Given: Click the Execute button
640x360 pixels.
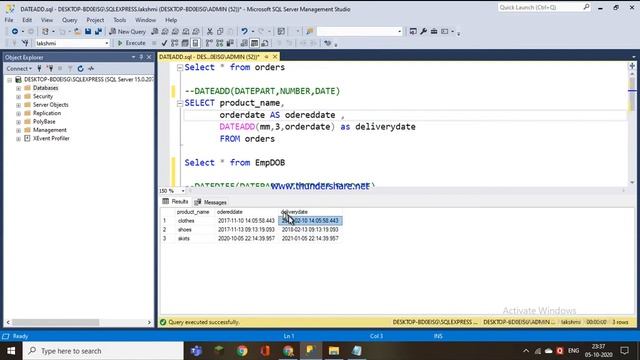Looking at the screenshot, I should [x=131, y=43].
